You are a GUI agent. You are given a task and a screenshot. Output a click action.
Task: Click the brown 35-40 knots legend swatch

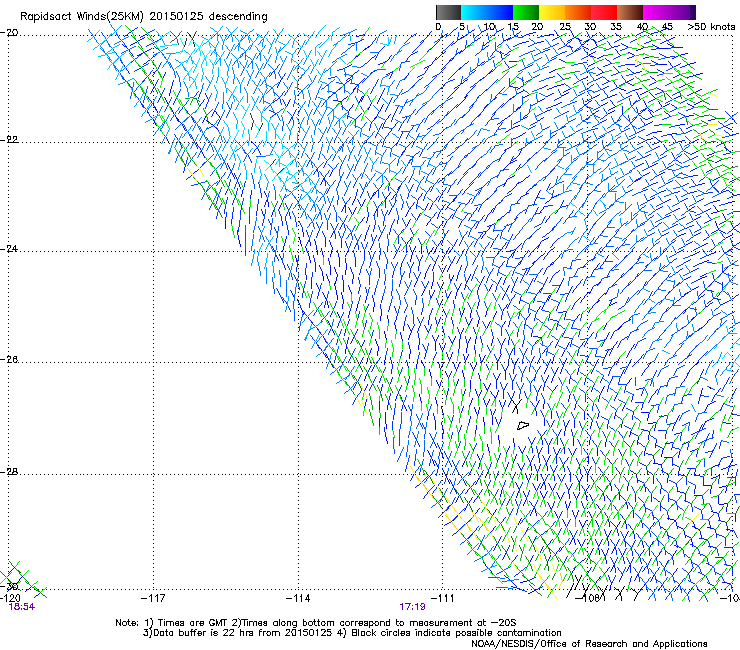coord(630,12)
